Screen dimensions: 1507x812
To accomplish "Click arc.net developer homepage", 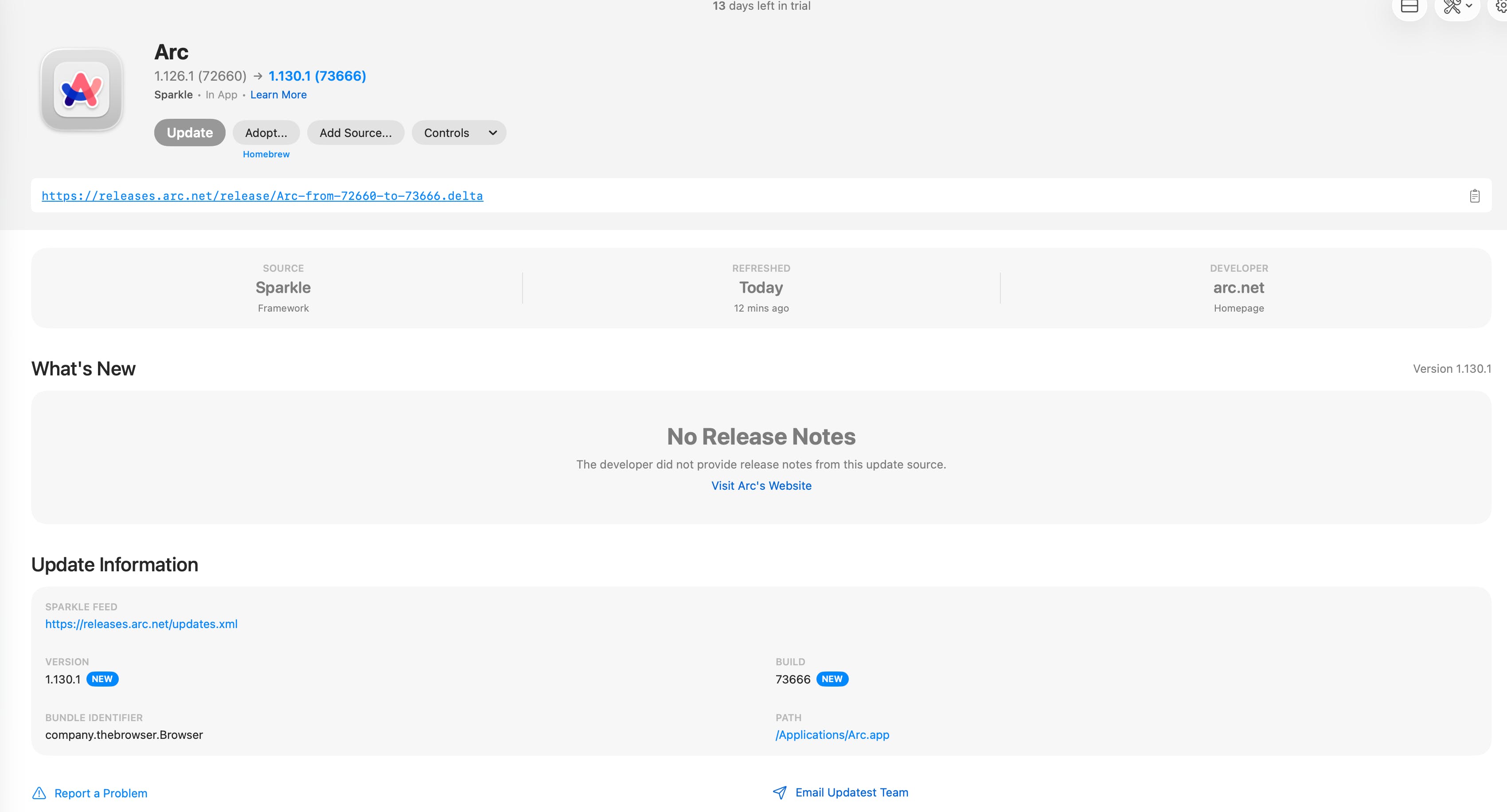I will click(x=1238, y=288).
